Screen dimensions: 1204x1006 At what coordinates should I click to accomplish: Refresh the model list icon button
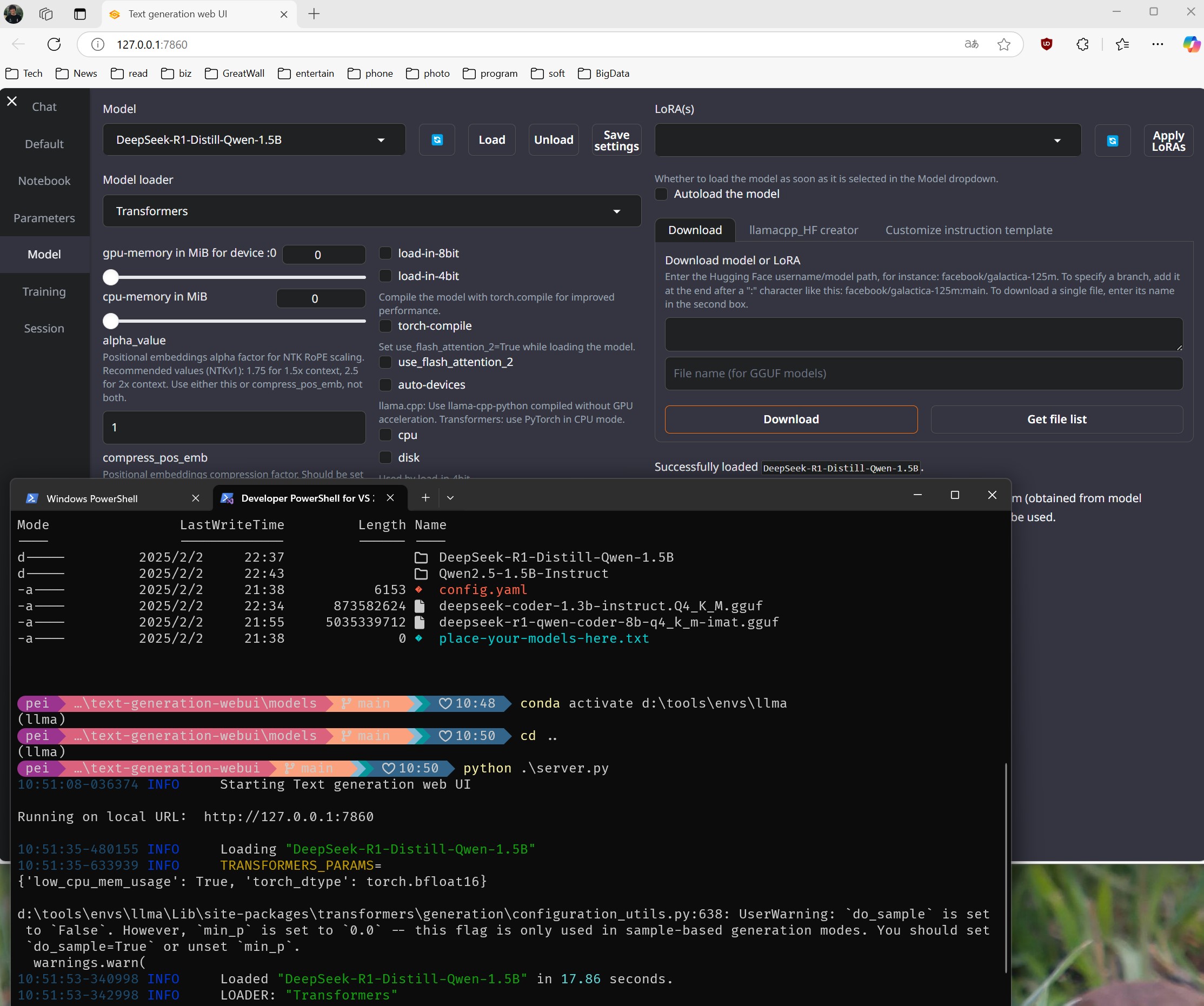pos(437,140)
